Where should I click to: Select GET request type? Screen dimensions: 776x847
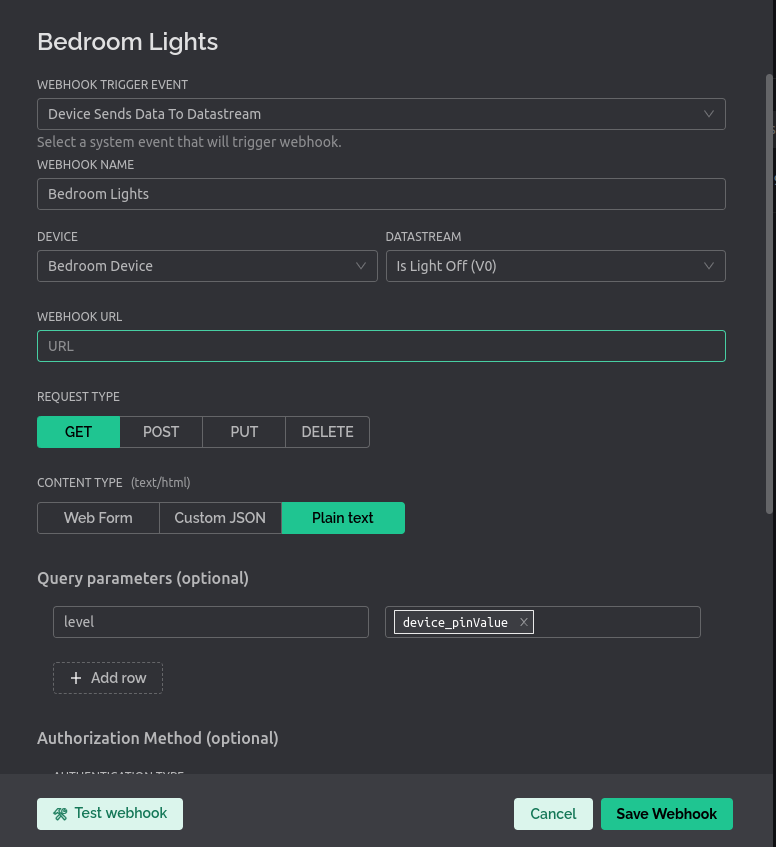78,432
